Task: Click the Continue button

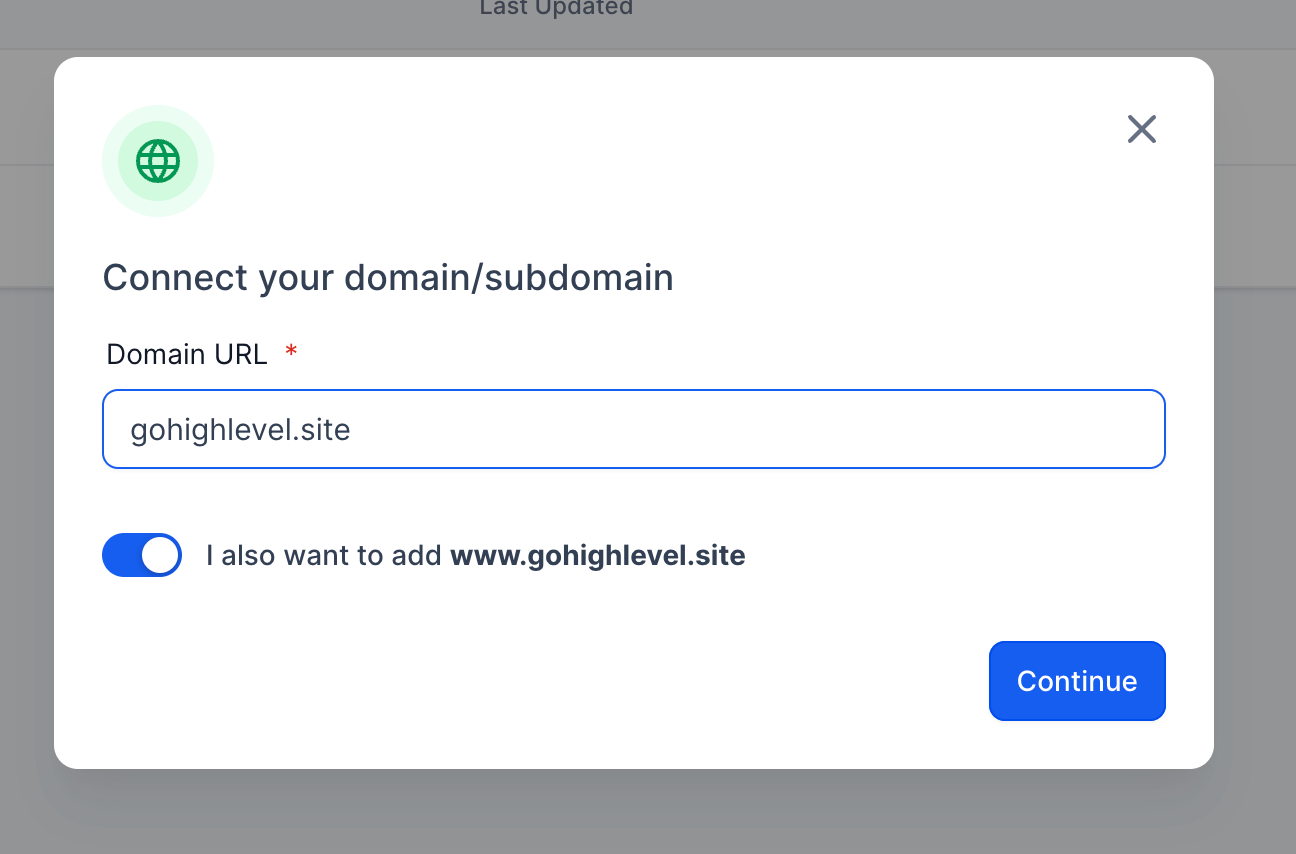Action: tap(1077, 681)
